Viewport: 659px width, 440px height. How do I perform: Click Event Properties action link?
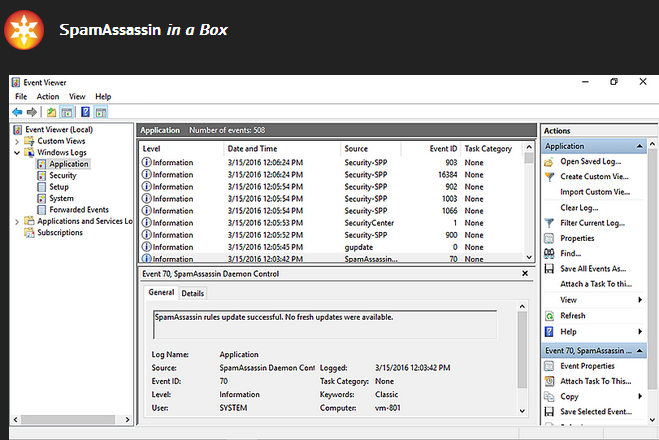(587, 366)
